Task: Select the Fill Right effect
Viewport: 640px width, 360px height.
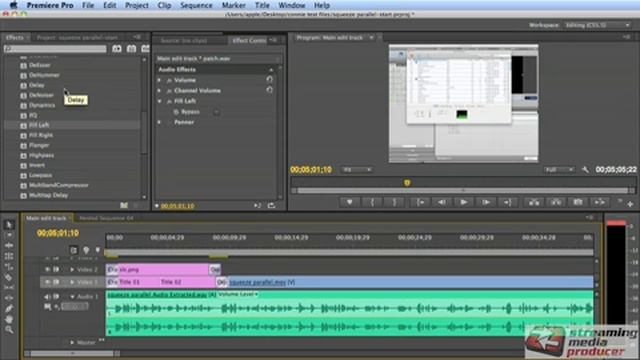Action: pyautogui.click(x=41, y=135)
